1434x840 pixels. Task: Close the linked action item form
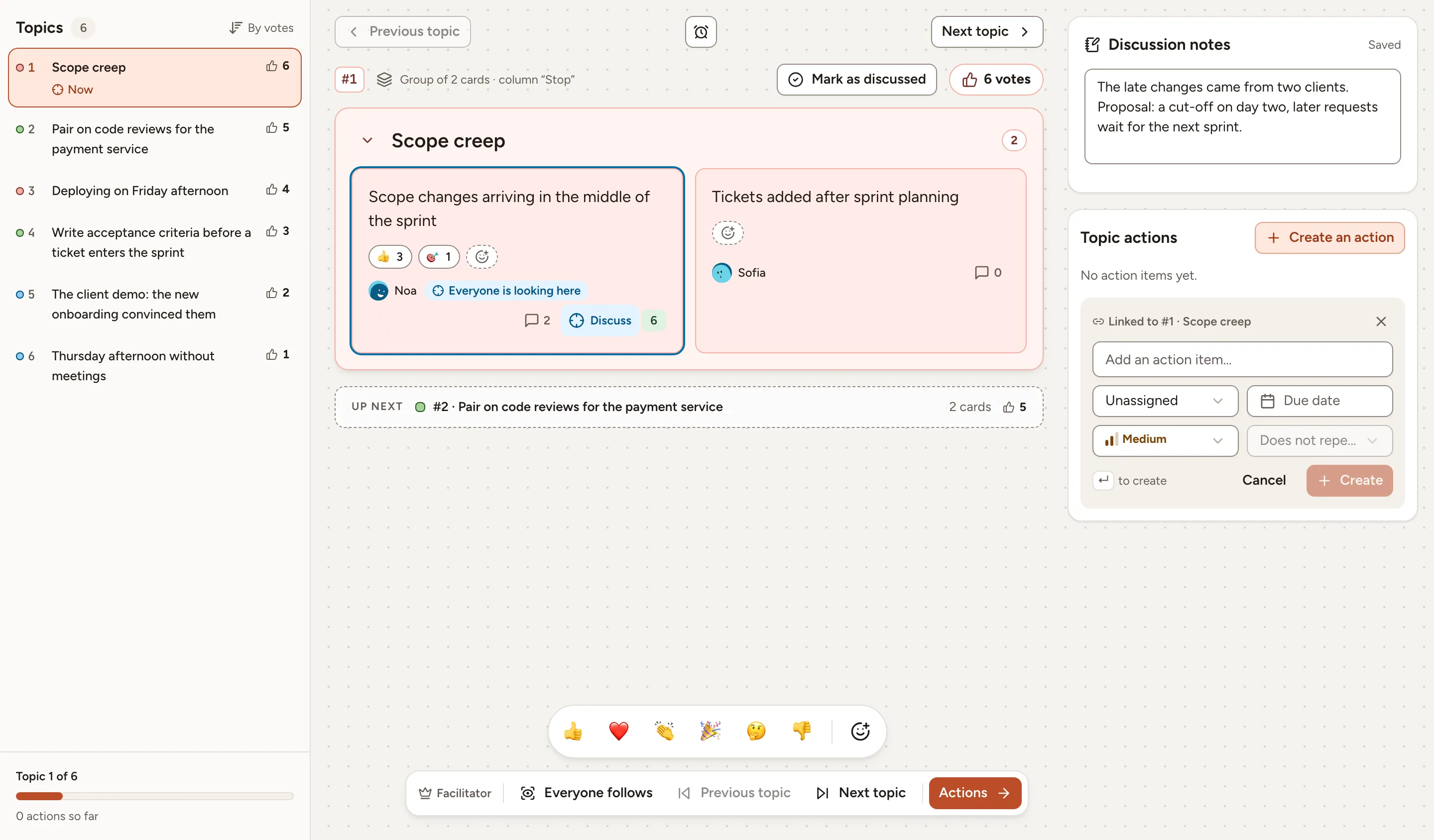pos(1381,321)
